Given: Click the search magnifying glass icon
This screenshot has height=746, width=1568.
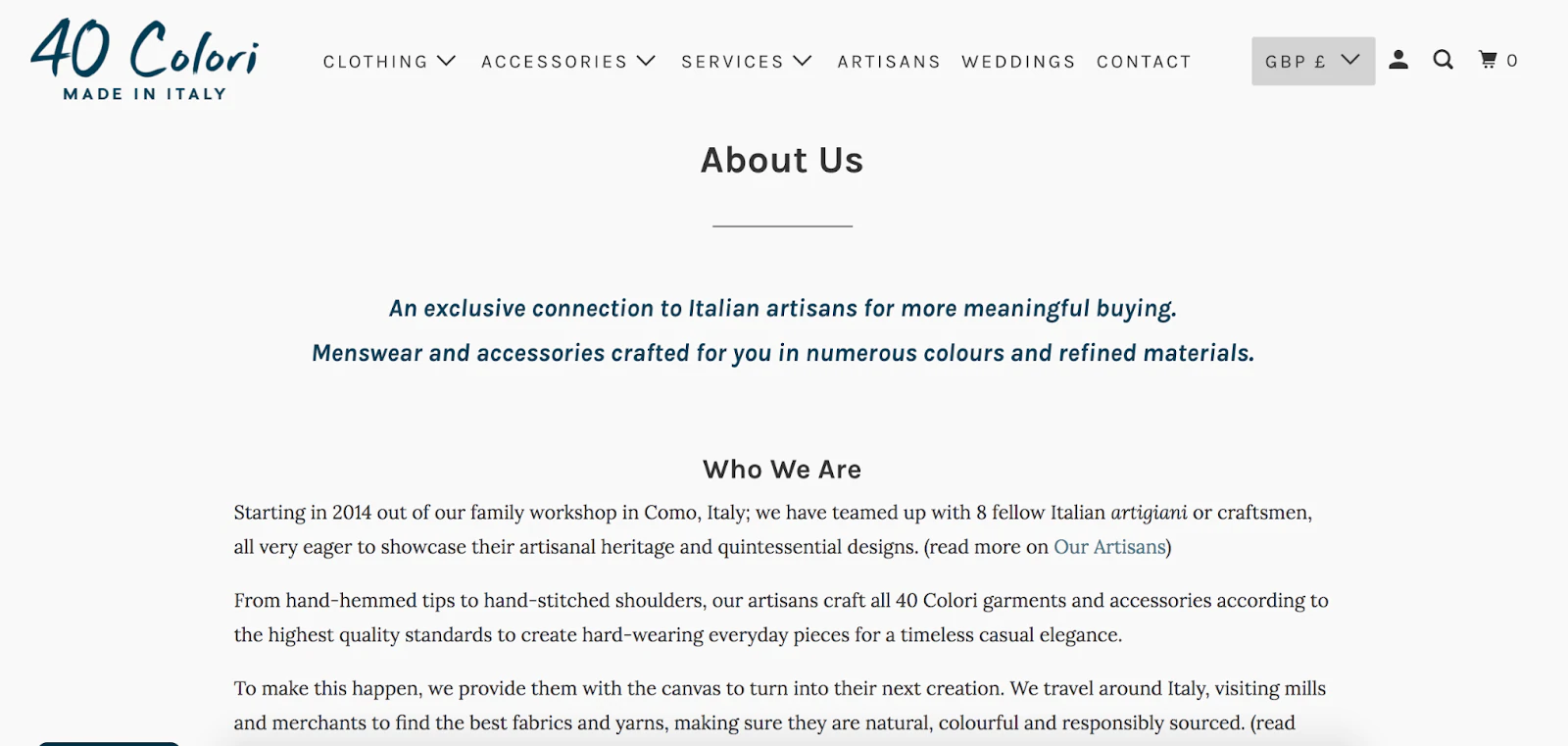Looking at the screenshot, I should 1443,60.
